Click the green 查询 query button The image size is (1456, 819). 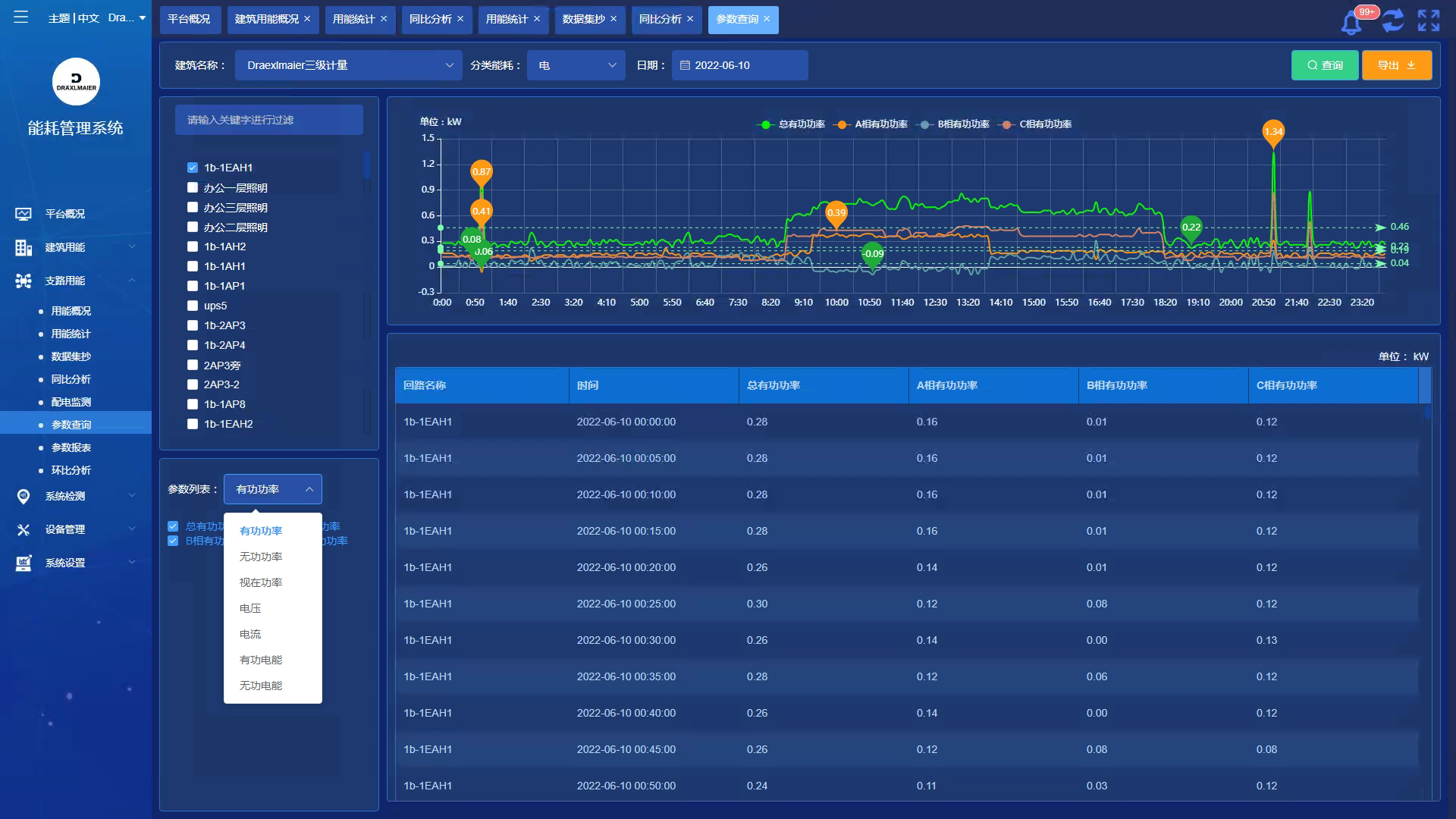click(1324, 65)
